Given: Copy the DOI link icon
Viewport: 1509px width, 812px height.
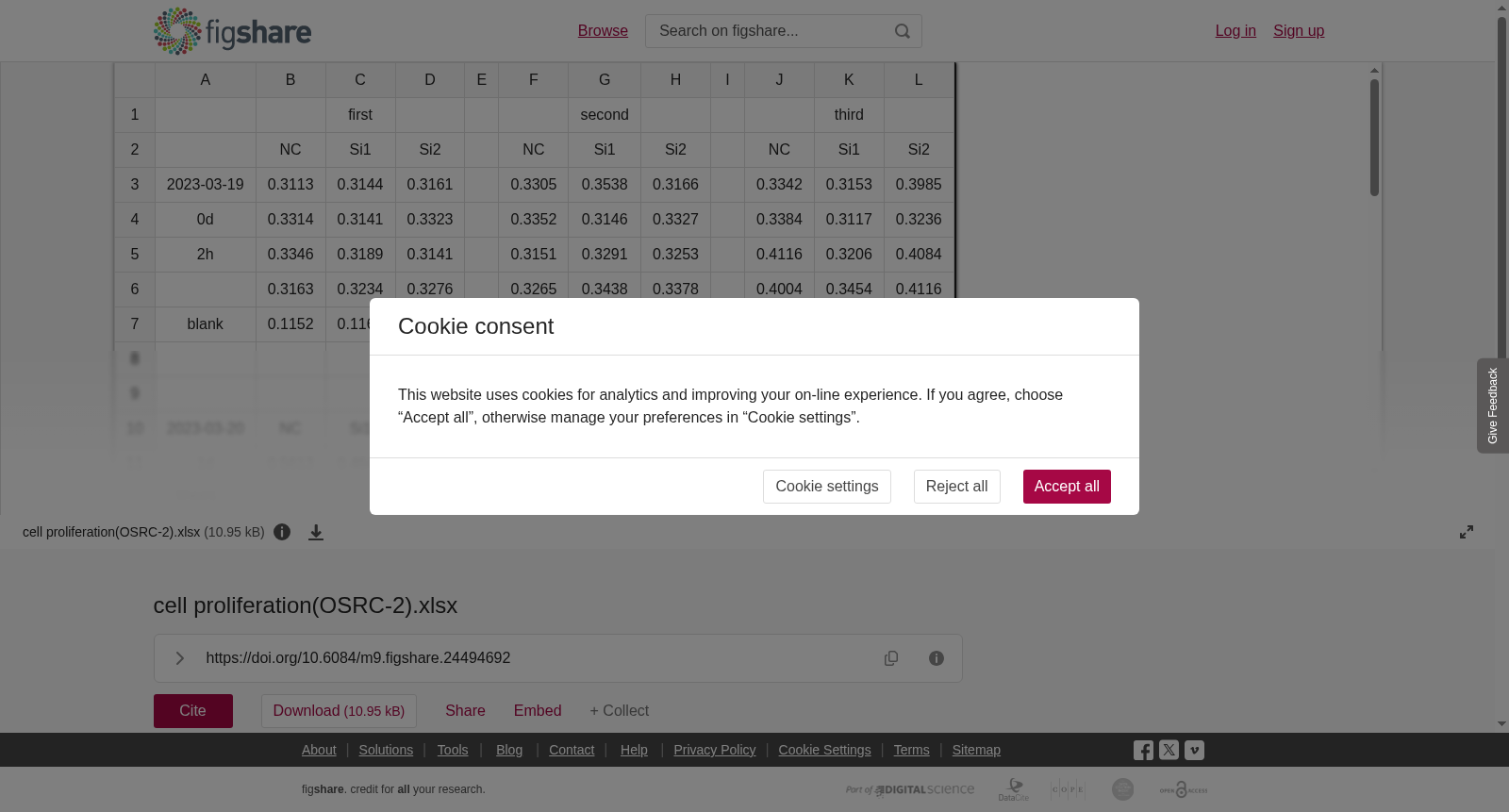Looking at the screenshot, I should coord(891,658).
